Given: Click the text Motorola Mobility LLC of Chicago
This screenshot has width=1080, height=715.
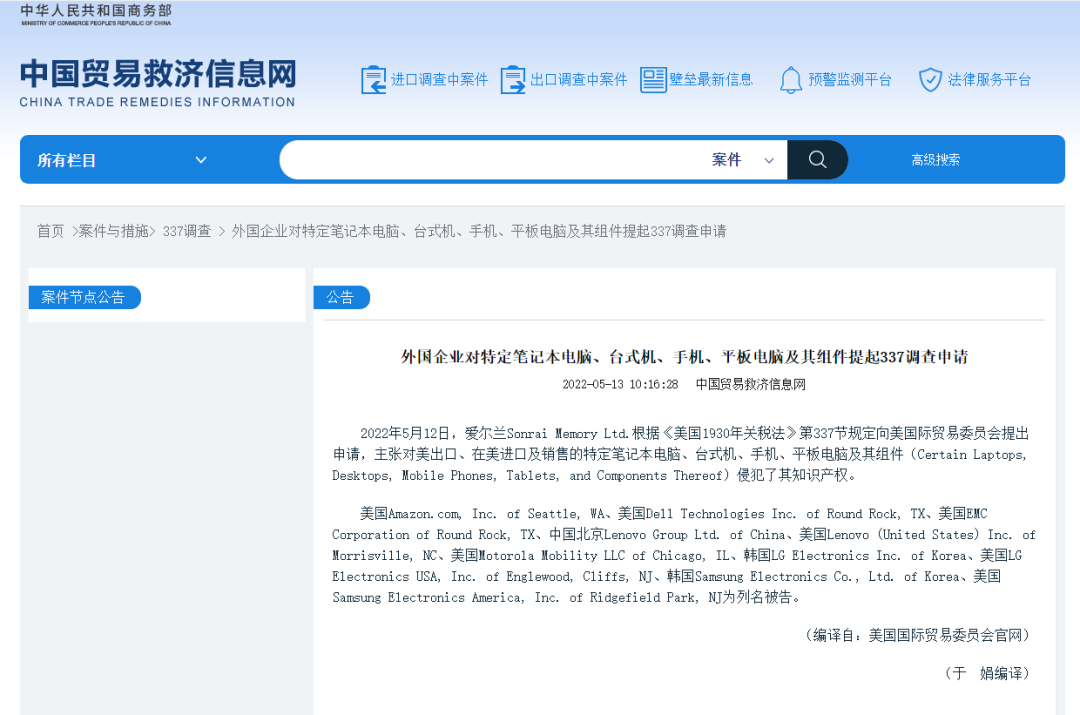Looking at the screenshot, I should click(x=590, y=556).
